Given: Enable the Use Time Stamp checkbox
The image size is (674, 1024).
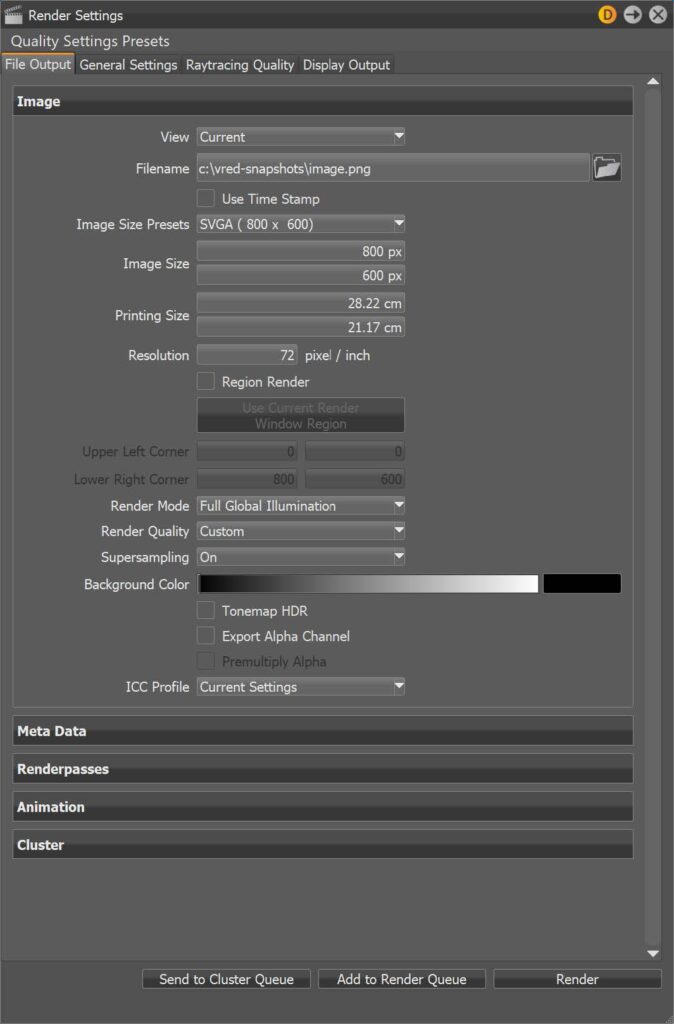Looking at the screenshot, I should click(206, 199).
